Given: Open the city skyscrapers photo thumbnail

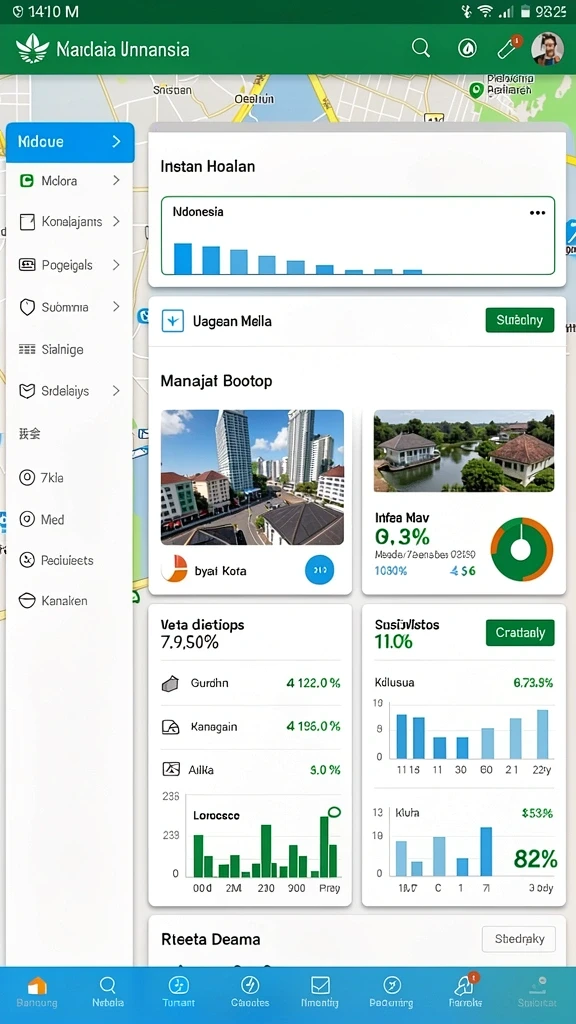Looking at the screenshot, I should point(252,477).
